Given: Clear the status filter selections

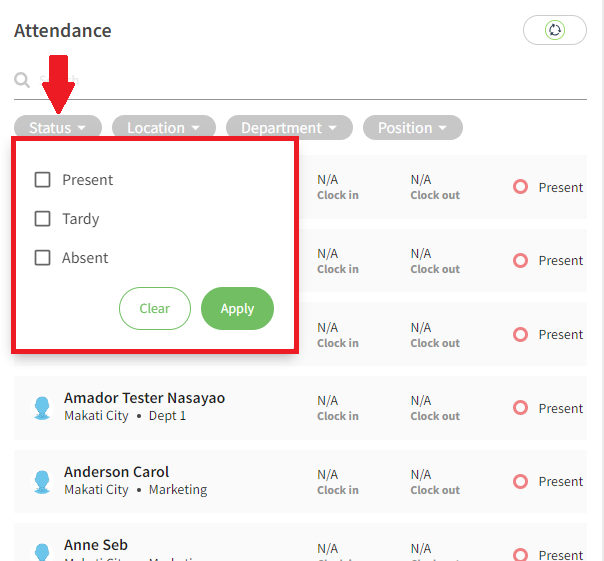Looking at the screenshot, I should pyautogui.click(x=154, y=308).
